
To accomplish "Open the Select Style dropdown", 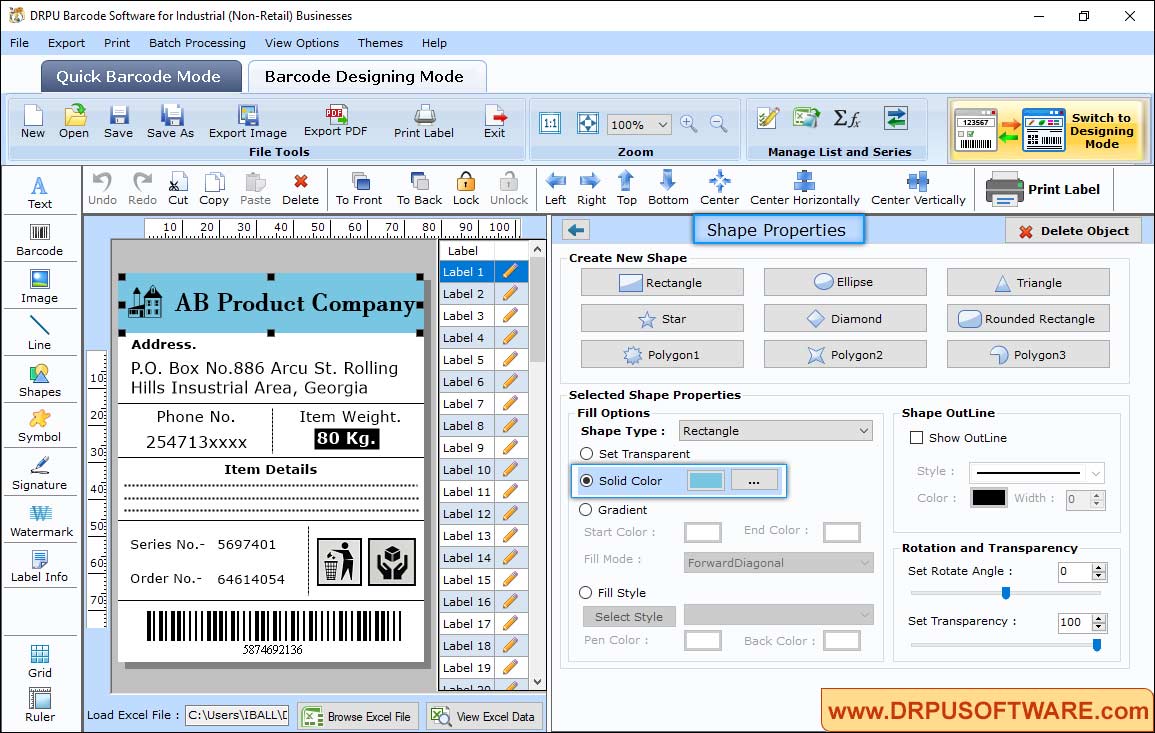I will (x=779, y=615).
